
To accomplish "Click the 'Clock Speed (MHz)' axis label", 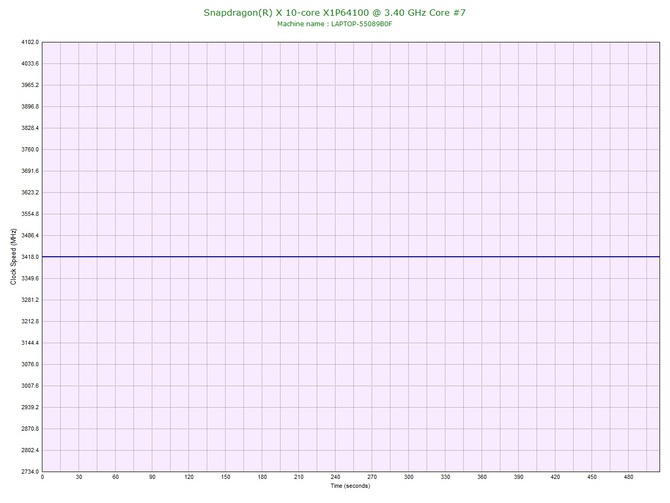I will click(14, 256).
